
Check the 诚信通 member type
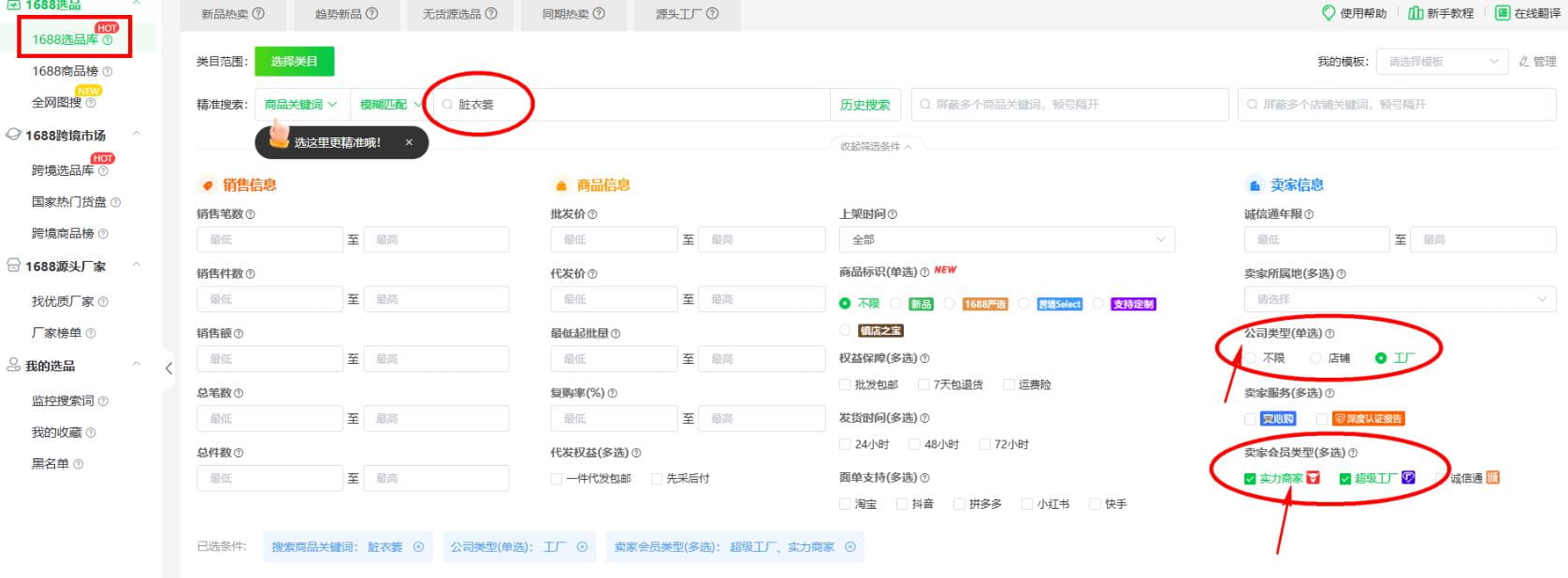(1441, 479)
